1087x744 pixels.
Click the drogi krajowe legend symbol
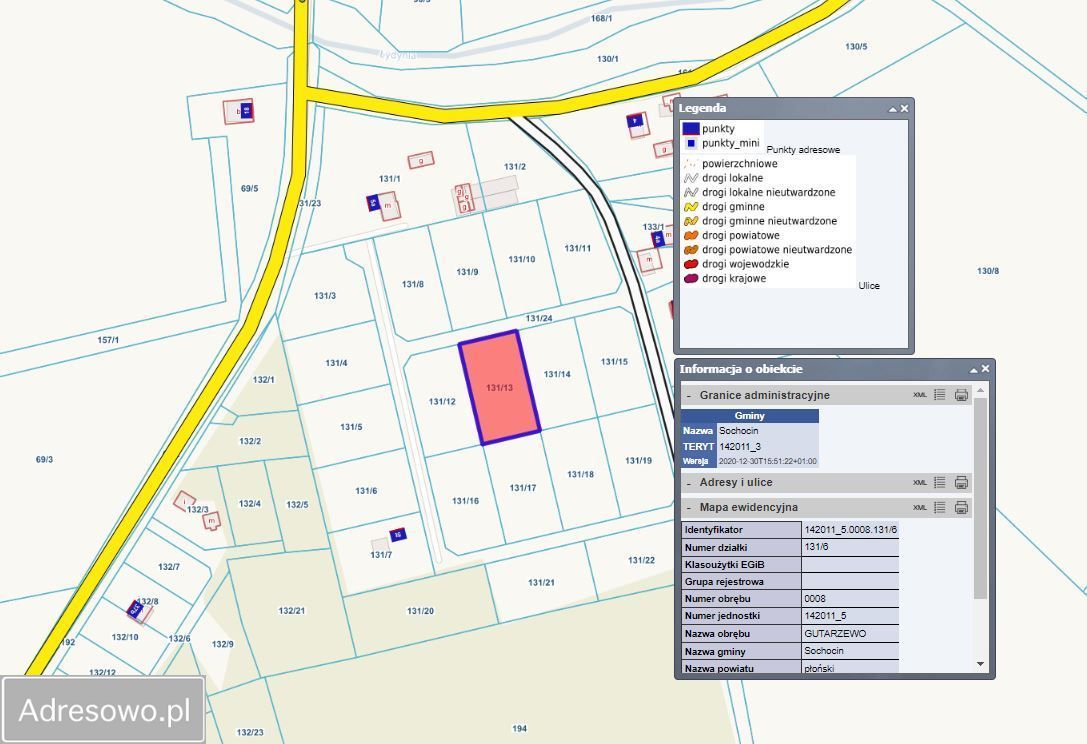click(x=690, y=279)
